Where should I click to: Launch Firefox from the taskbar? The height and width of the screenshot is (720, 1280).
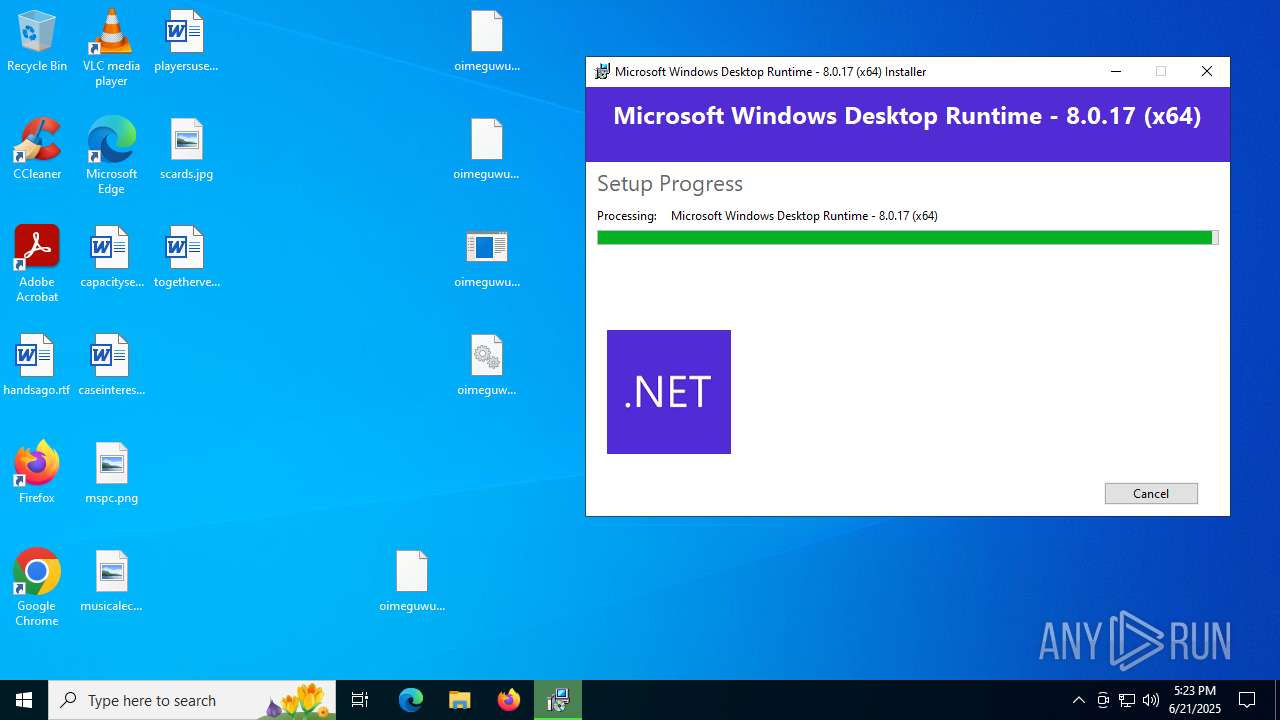[x=509, y=700]
